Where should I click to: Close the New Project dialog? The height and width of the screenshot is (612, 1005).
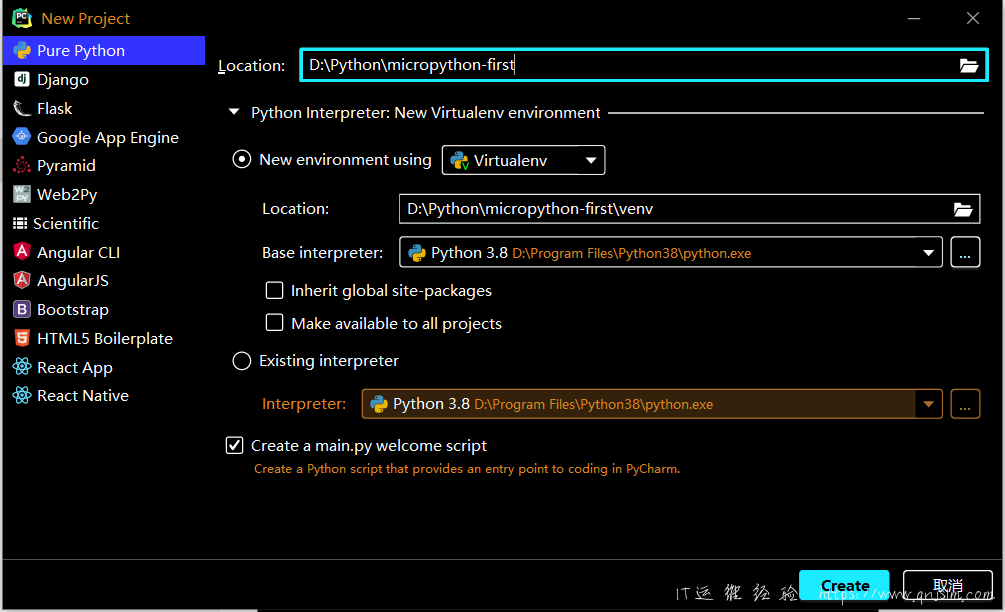coord(973,19)
